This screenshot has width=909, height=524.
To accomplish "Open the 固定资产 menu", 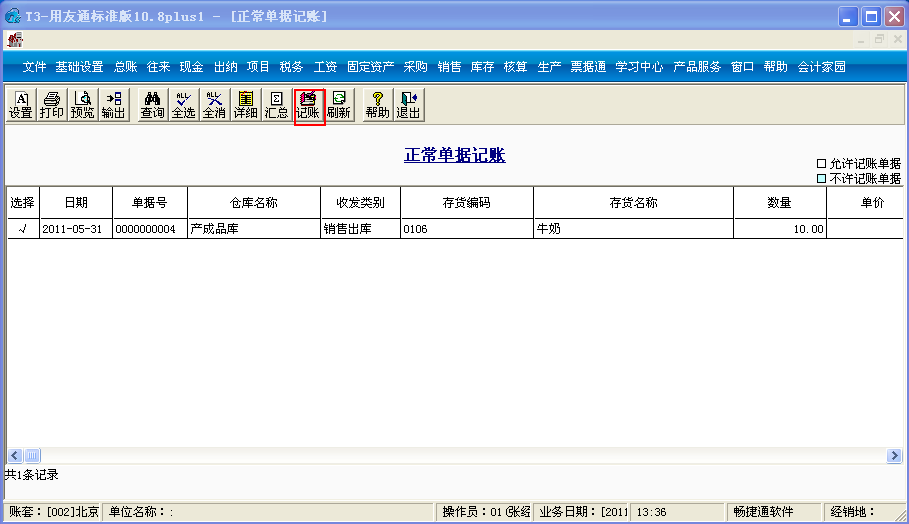I will 370,67.
